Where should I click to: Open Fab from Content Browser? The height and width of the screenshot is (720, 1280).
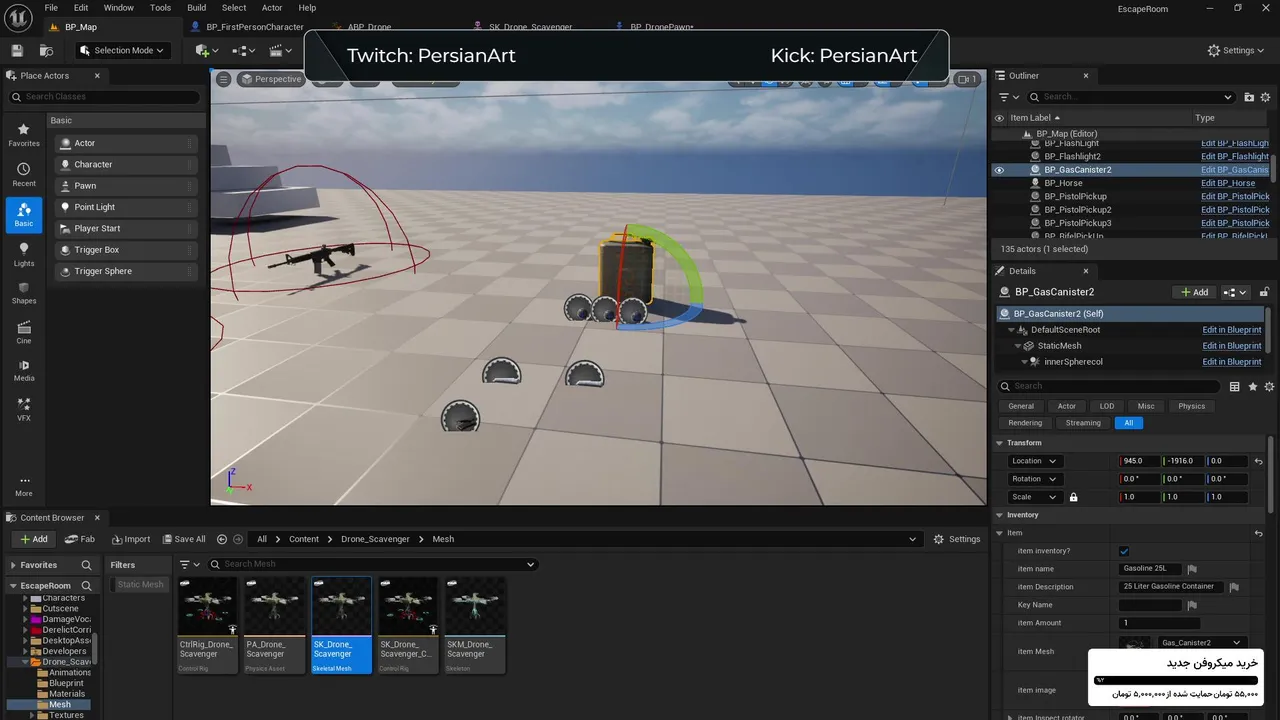tap(80, 539)
